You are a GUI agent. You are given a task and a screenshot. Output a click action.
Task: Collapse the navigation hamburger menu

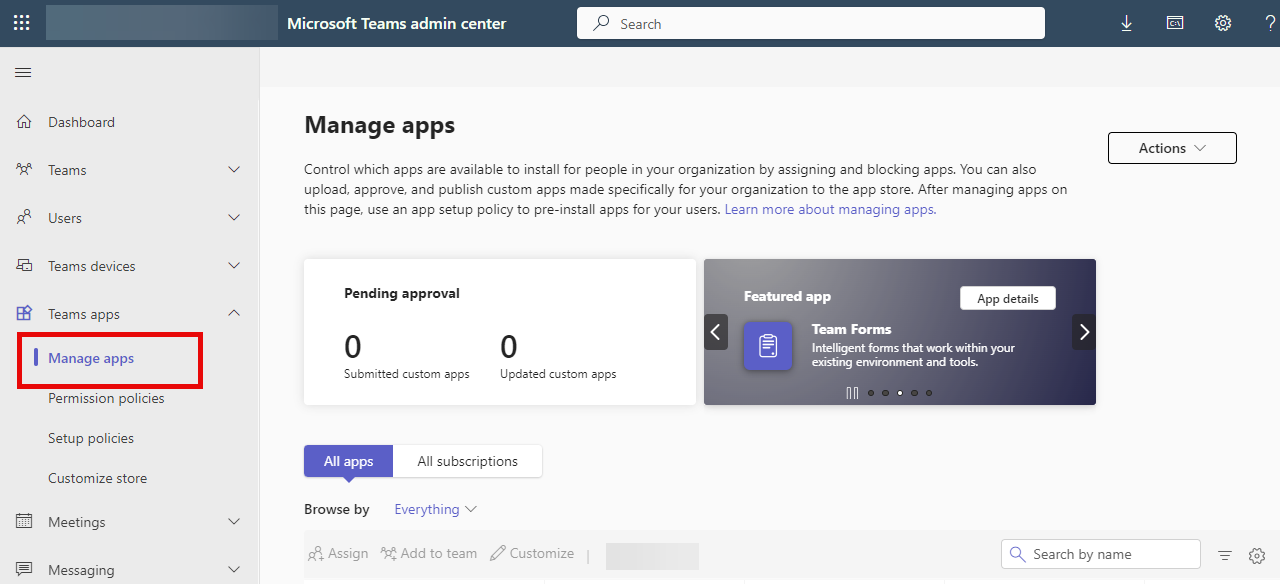pos(23,72)
